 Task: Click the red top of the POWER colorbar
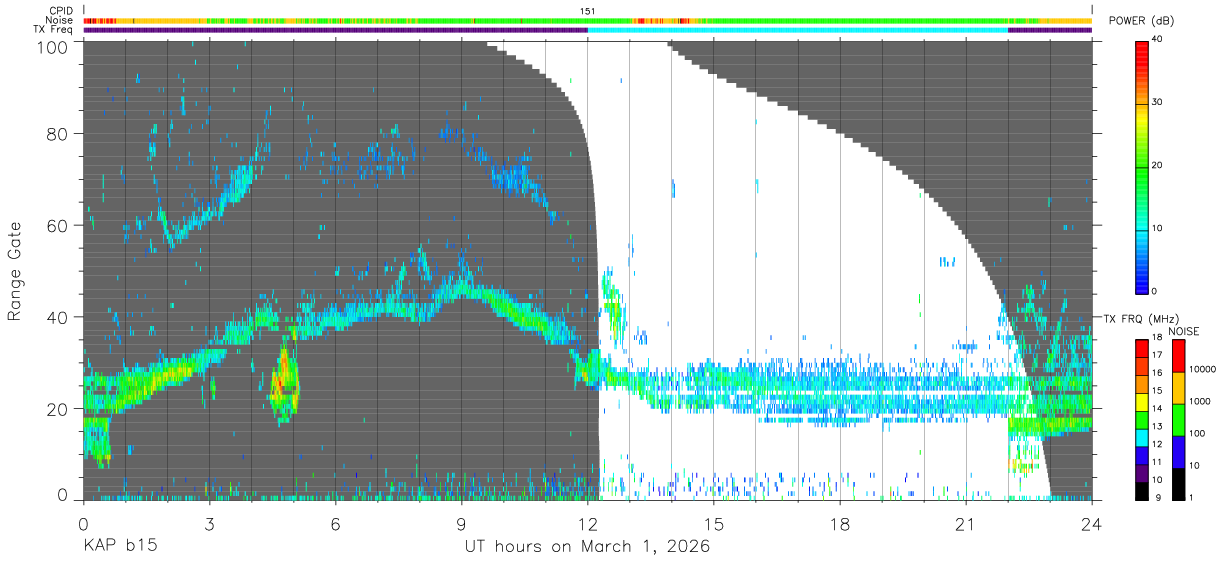[1141, 52]
